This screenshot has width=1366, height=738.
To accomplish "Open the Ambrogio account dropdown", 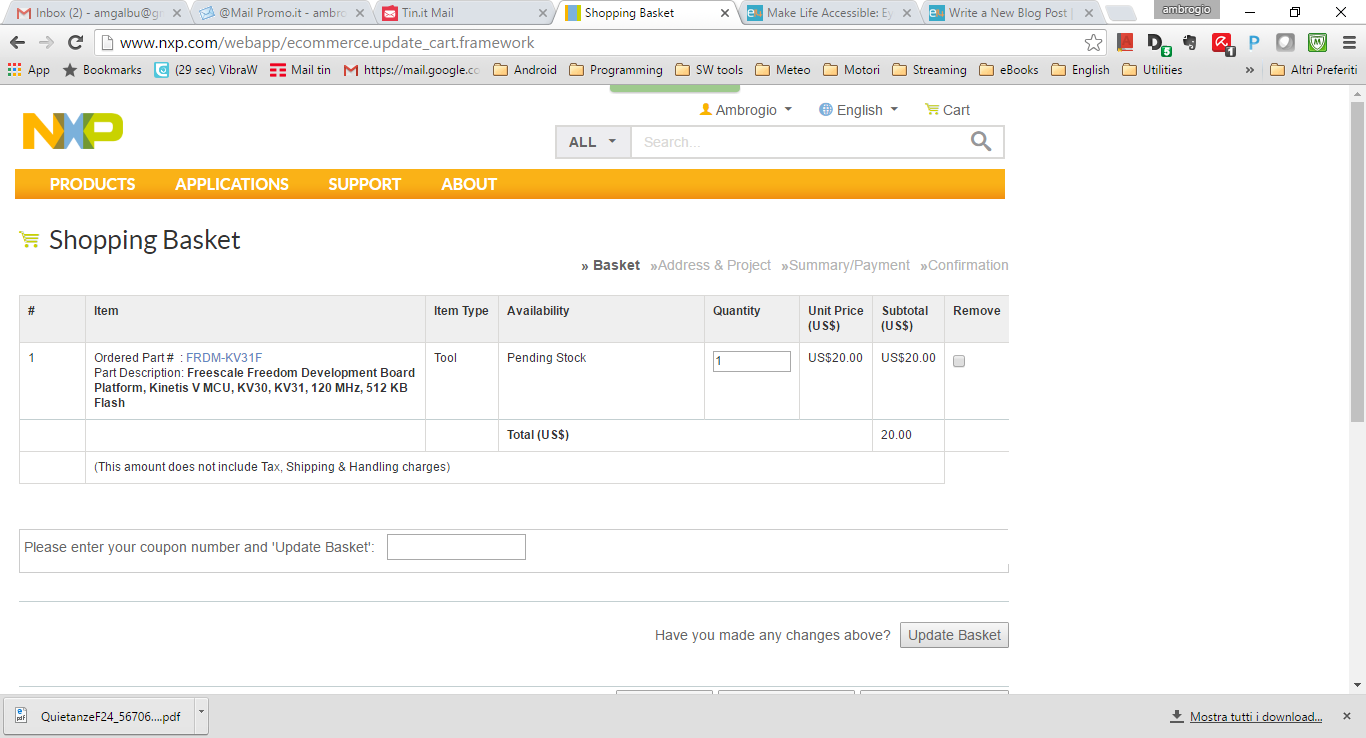I will [x=746, y=110].
